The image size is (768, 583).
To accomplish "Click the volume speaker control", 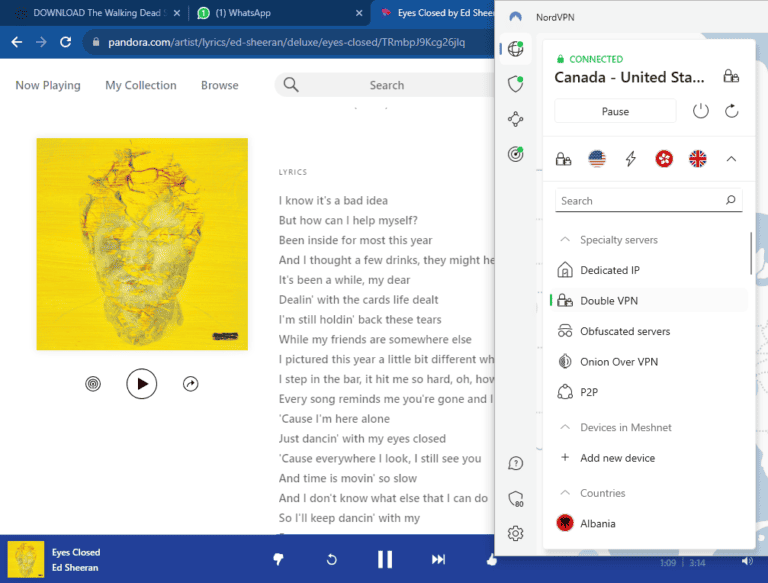I will click(747, 560).
